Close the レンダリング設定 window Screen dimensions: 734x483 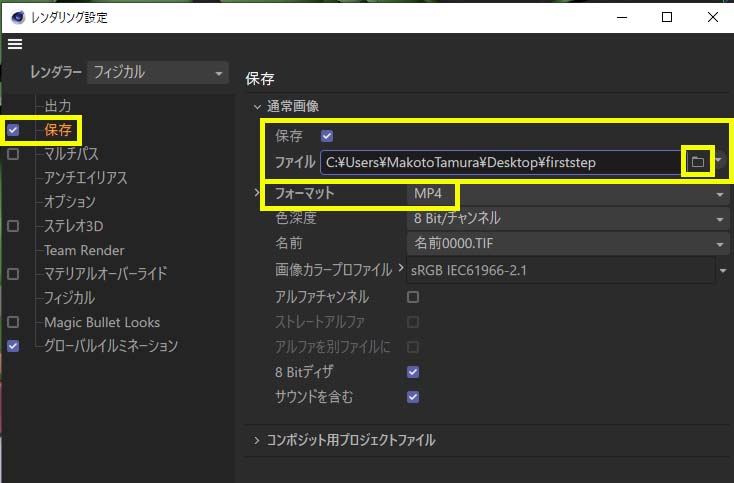pyautogui.click(x=712, y=17)
